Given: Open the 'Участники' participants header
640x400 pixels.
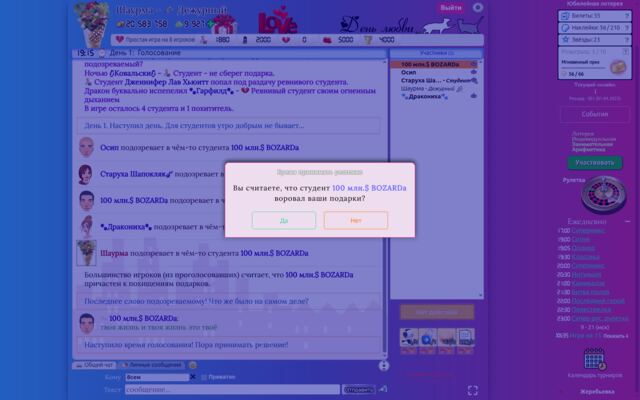Looking at the screenshot, I should (437, 53).
